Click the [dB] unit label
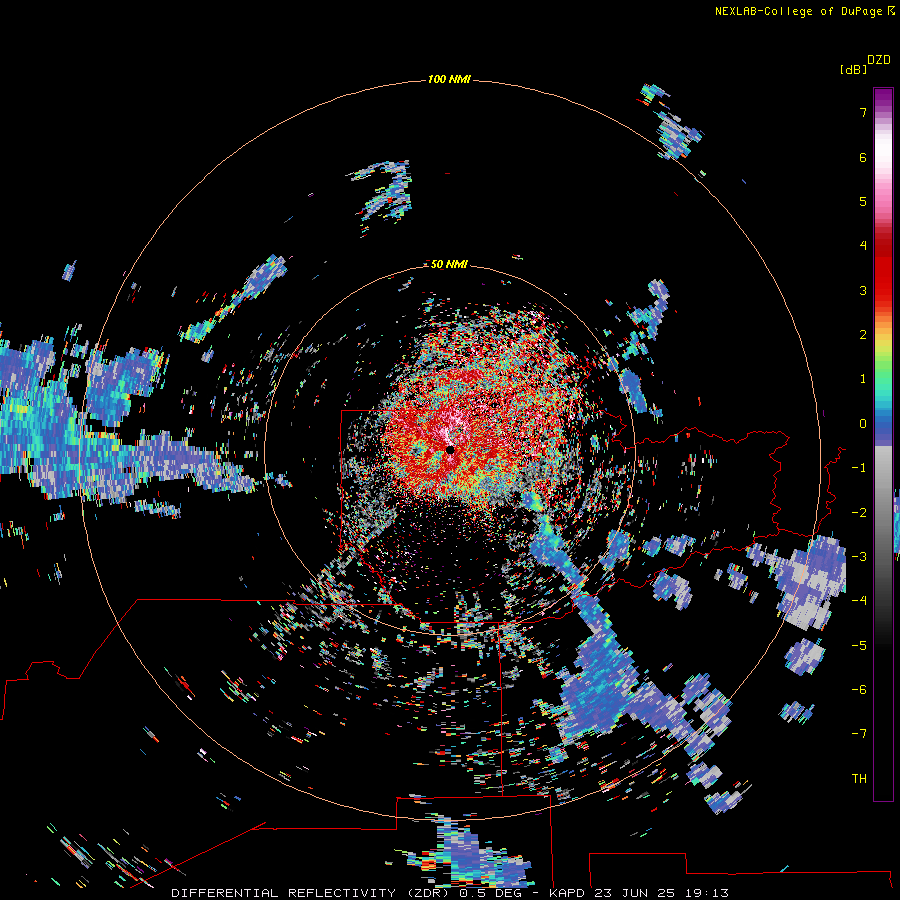The width and height of the screenshot is (900, 900). pyautogui.click(x=854, y=69)
